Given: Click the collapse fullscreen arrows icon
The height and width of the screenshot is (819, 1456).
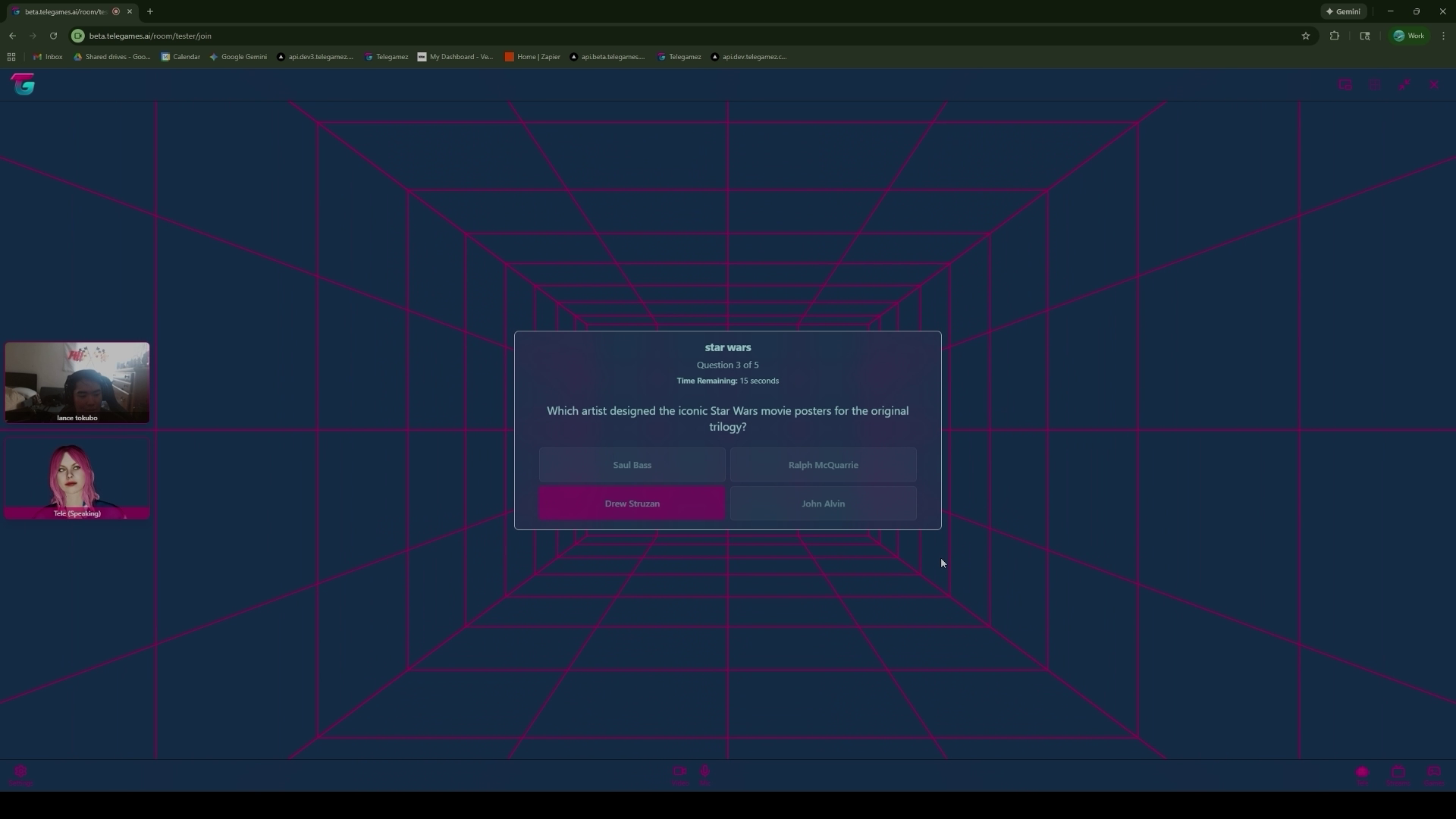Looking at the screenshot, I should coord(1404,85).
